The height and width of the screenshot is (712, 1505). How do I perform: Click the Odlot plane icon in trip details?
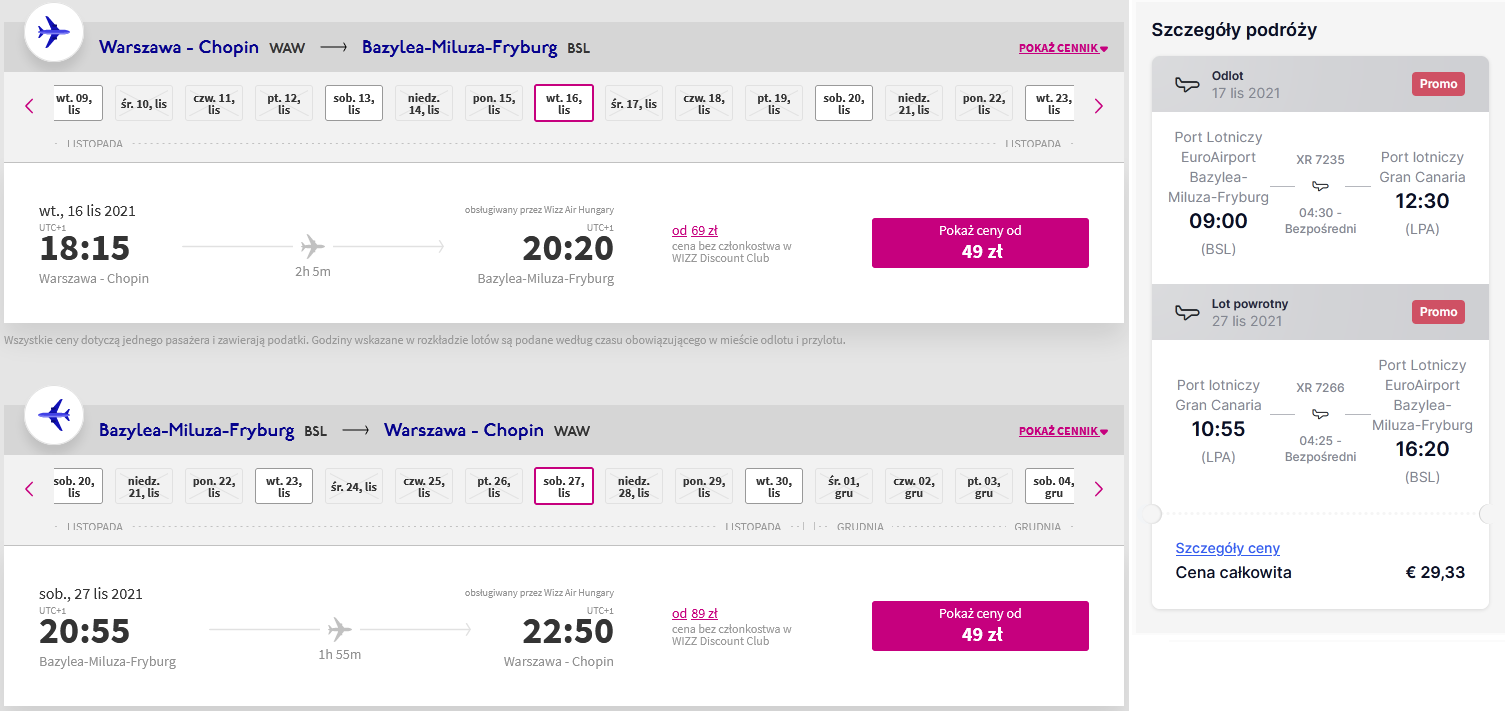[x=1187, y=84]
